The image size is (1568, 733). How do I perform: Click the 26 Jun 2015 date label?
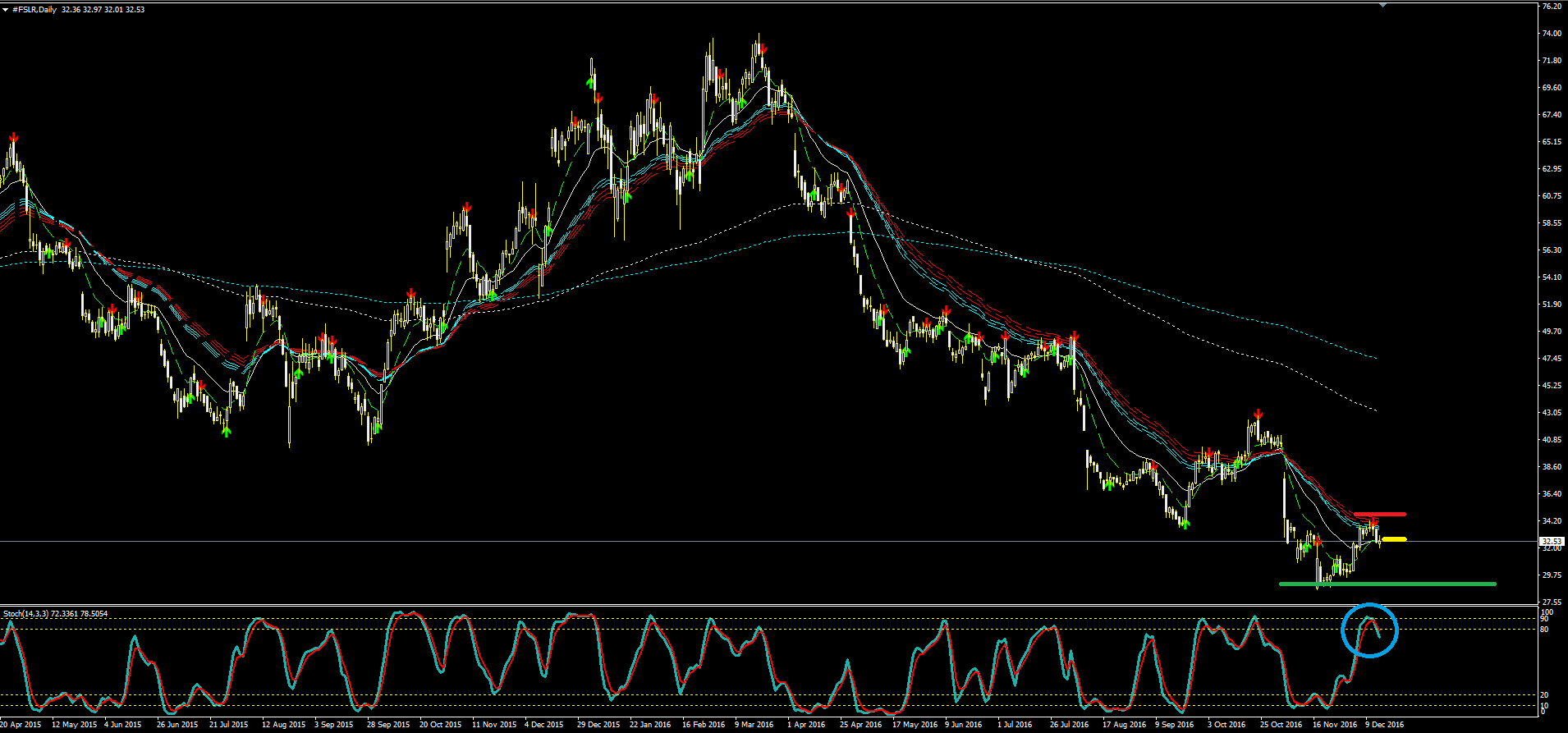coord(177,725)
